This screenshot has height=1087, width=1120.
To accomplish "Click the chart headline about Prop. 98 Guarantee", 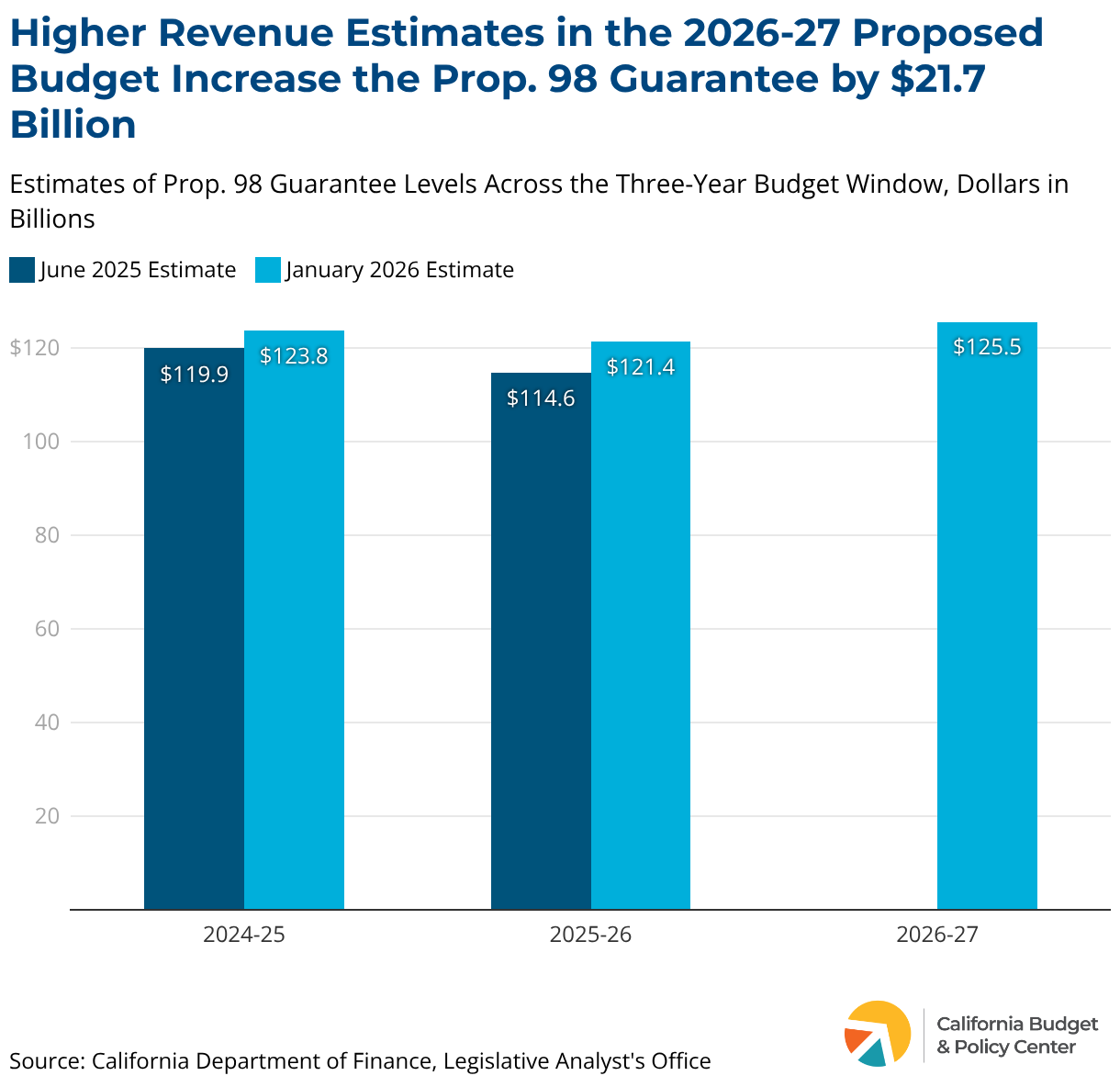I will (x=527, y=79).
